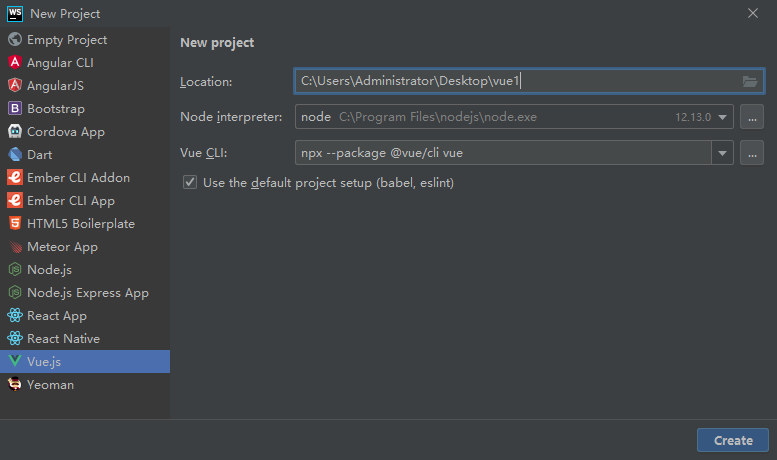Image resolution: width=777 pixels, height=460 pixels.
Task: Click the React Native atom icon
Action: point(15,338)
